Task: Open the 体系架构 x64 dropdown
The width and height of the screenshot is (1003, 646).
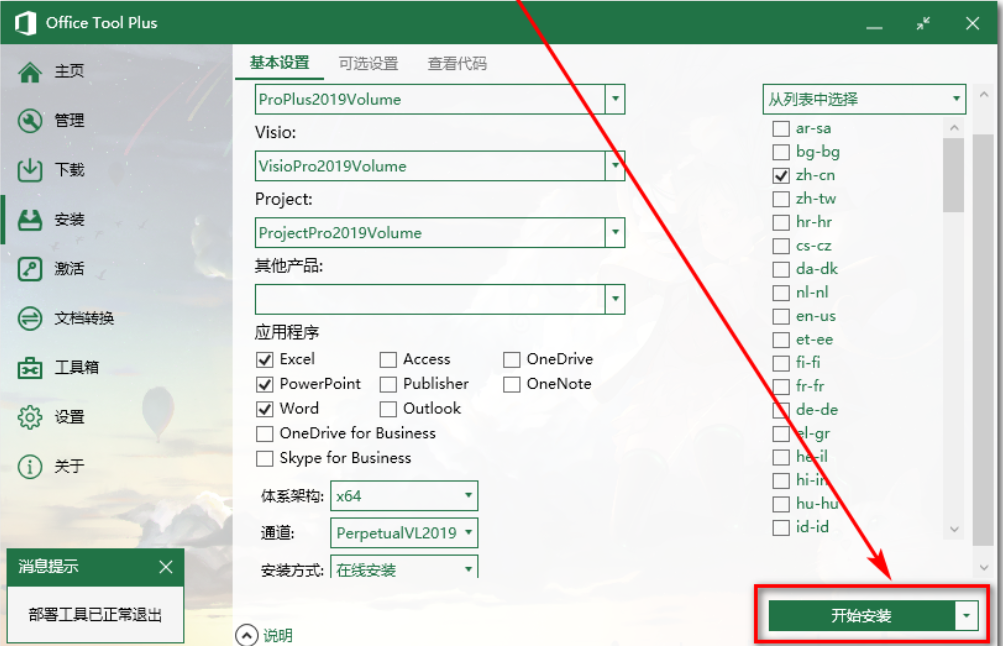Action: [404, 496]
